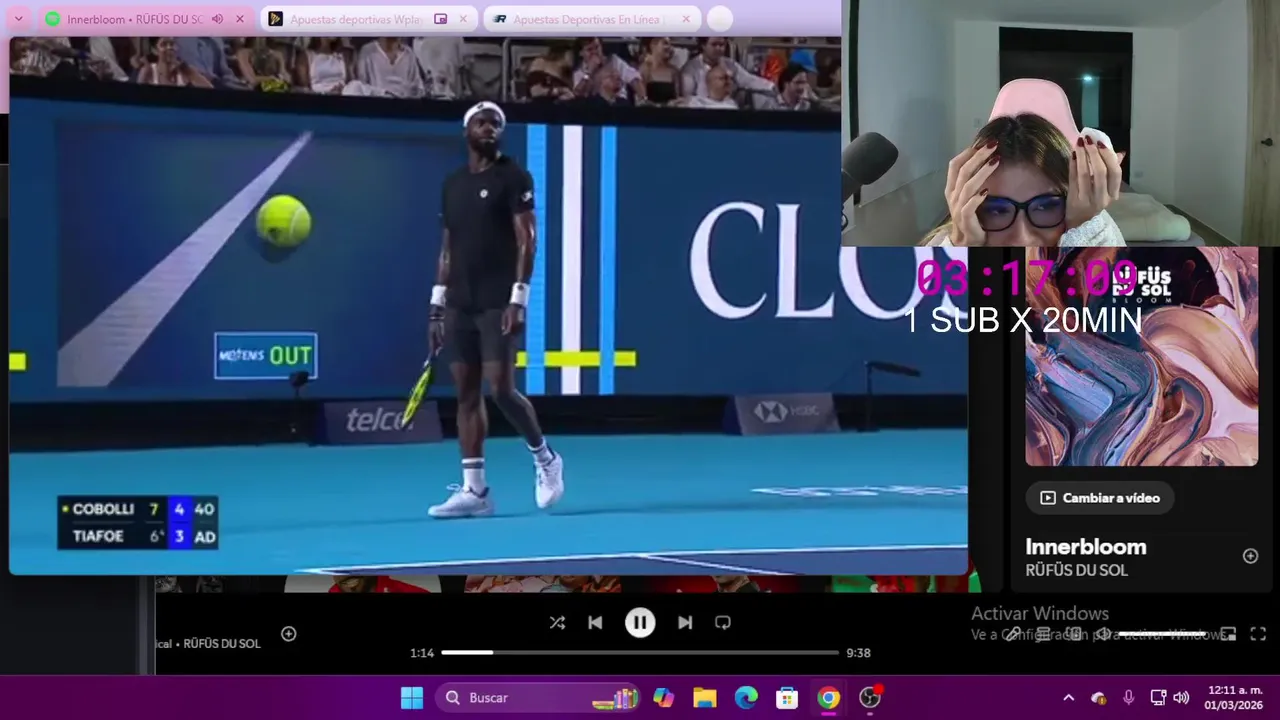
Task: Close the Apuestas Deportivas En Línea tab
Action: point(687,19)
